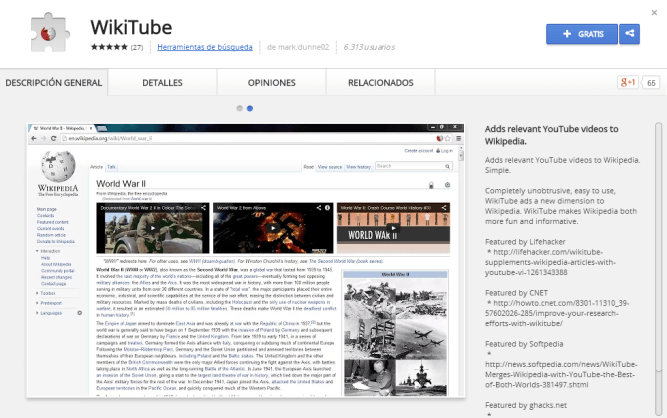This screenshot has width=667, height=418.
Task: Click the browser back arrow in screenshot
Action: (x=34, y=138)
